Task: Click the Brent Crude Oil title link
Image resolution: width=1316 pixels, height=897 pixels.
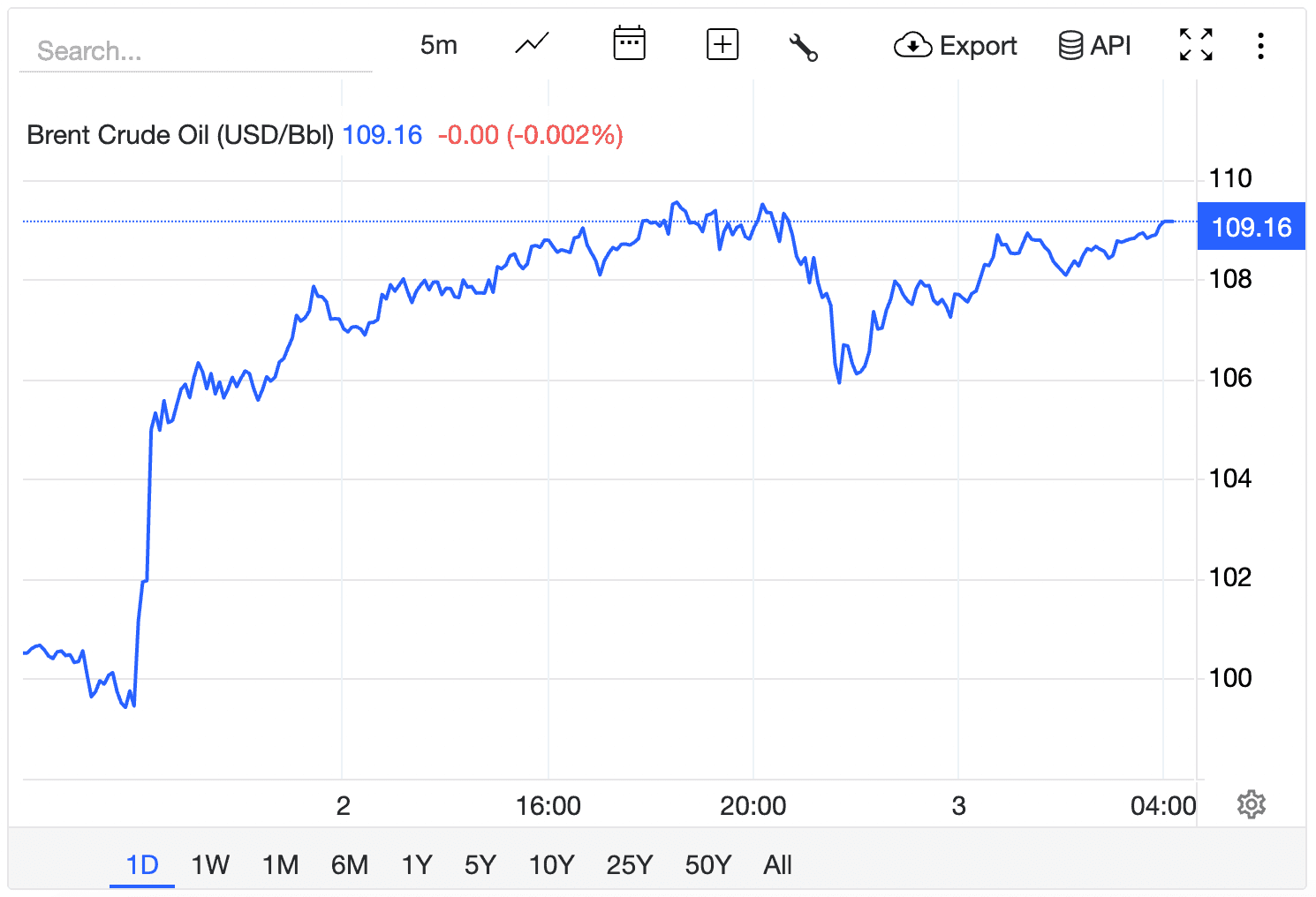Action: tap(179, 134)
